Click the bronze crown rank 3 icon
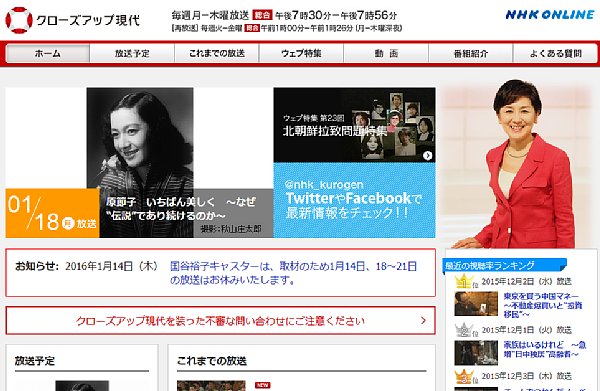The height and width of the screenshot is (391, 600). coord(463,377)
